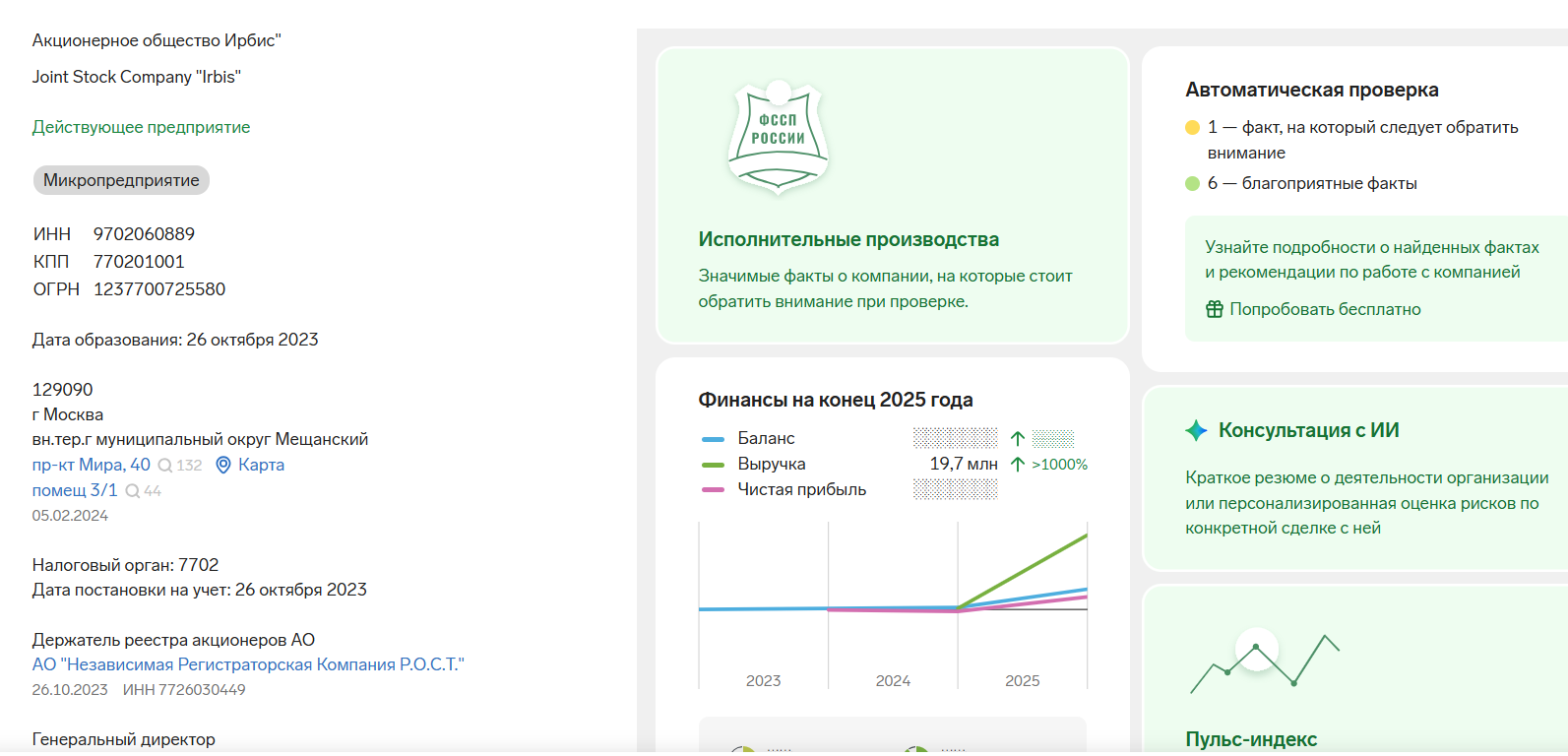Open registrar АО Независимая Регистраторская Компания Р.О.С.Т. link

(248, 664)
